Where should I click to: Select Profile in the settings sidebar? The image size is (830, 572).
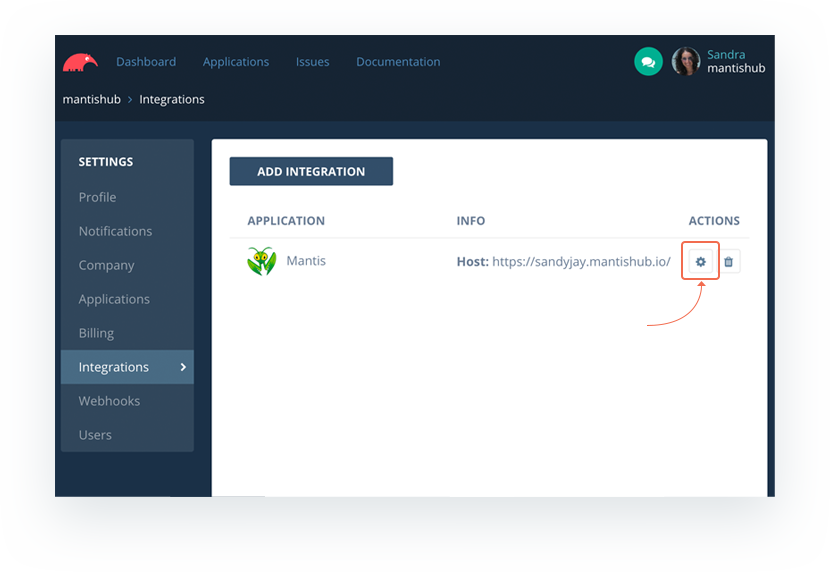(x=127, y=197)
